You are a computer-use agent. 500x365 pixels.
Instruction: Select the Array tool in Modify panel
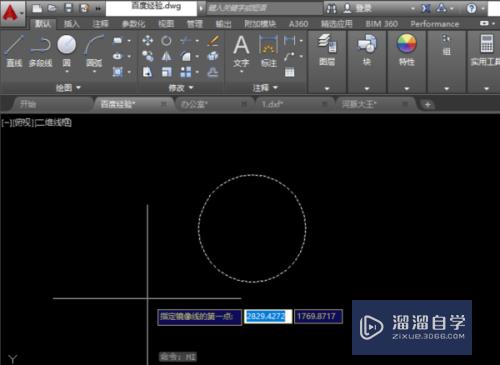(x=185, y=72)
